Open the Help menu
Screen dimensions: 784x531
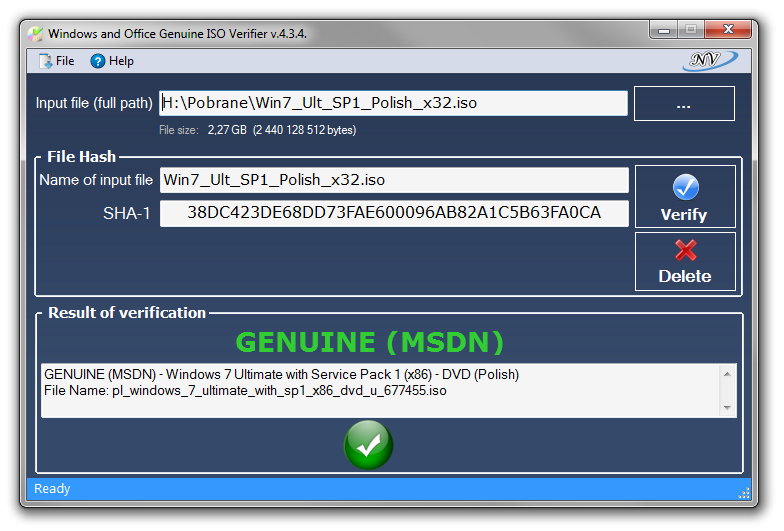[112, 61]
